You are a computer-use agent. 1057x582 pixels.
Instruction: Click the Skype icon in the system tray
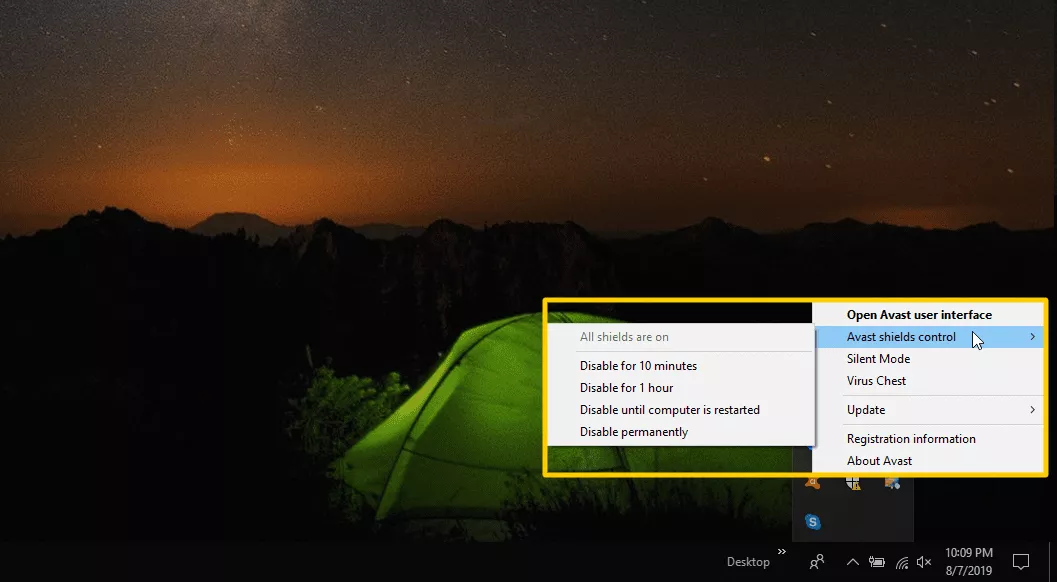tap(814, 522)
